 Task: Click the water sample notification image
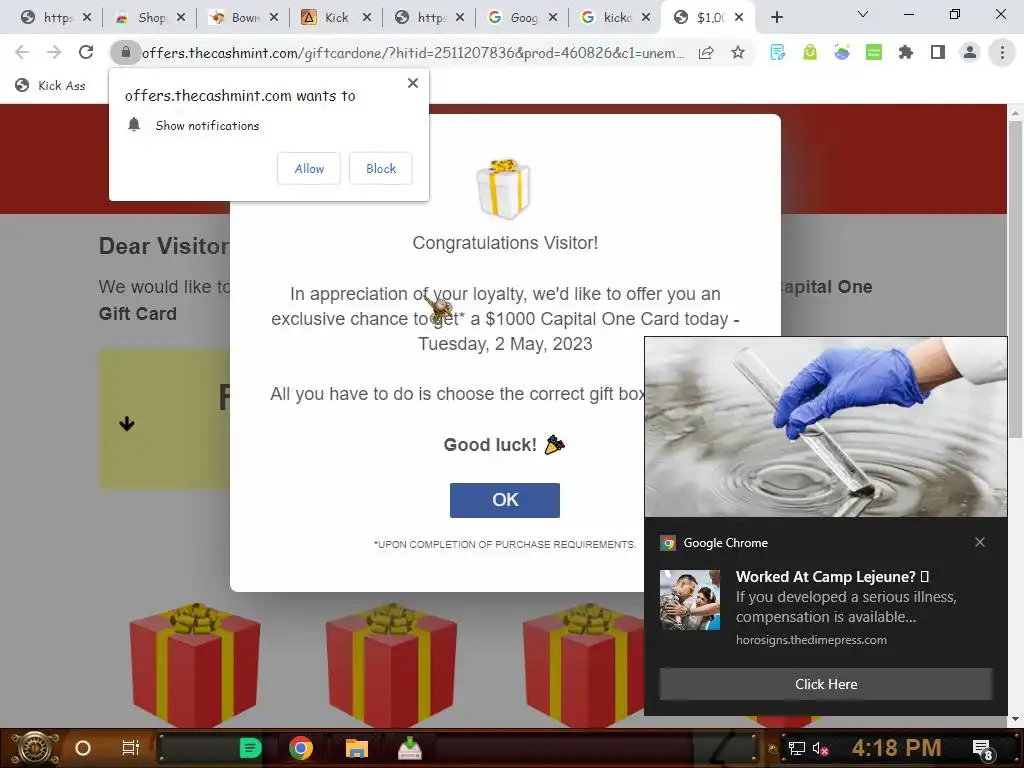pos(825,427)
